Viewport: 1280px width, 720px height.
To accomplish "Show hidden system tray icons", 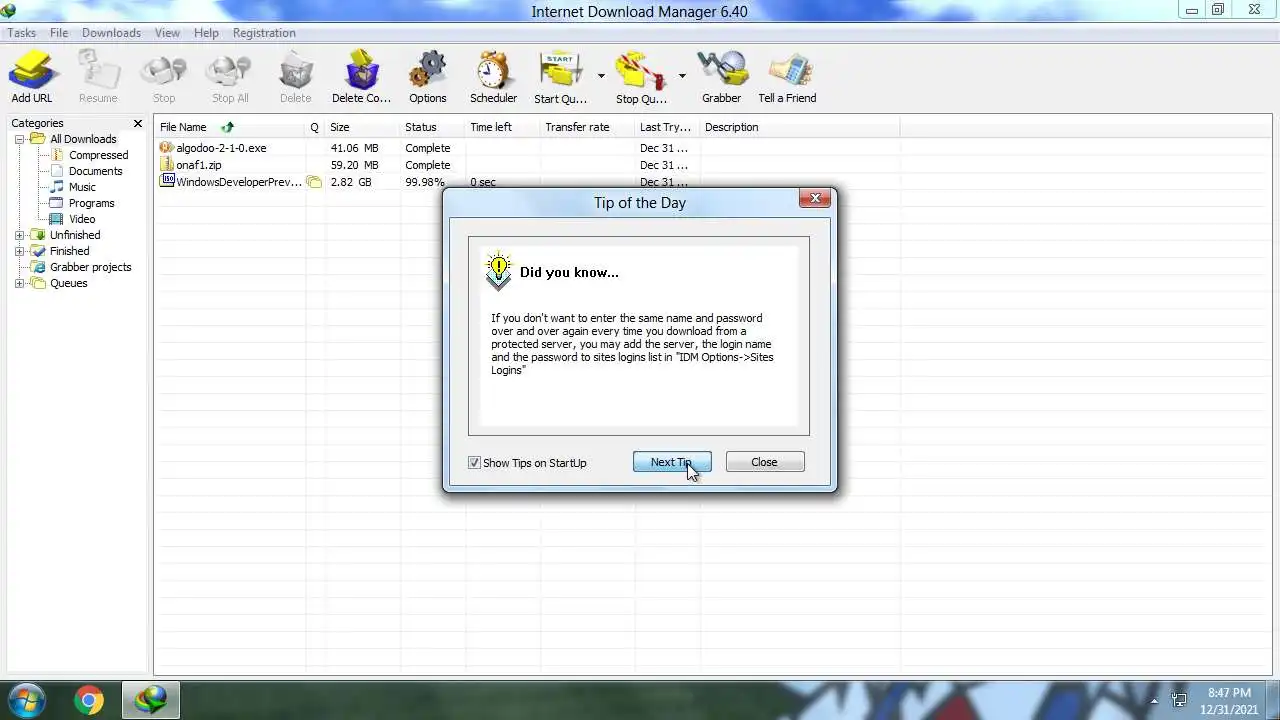I will pos(1154,701).
